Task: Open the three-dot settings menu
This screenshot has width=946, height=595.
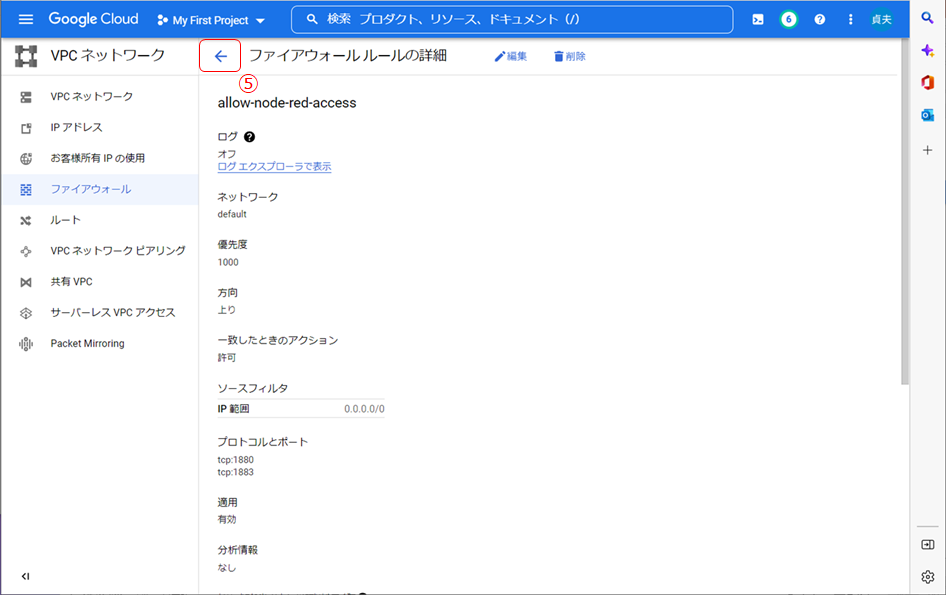Action: click(851, 20)
